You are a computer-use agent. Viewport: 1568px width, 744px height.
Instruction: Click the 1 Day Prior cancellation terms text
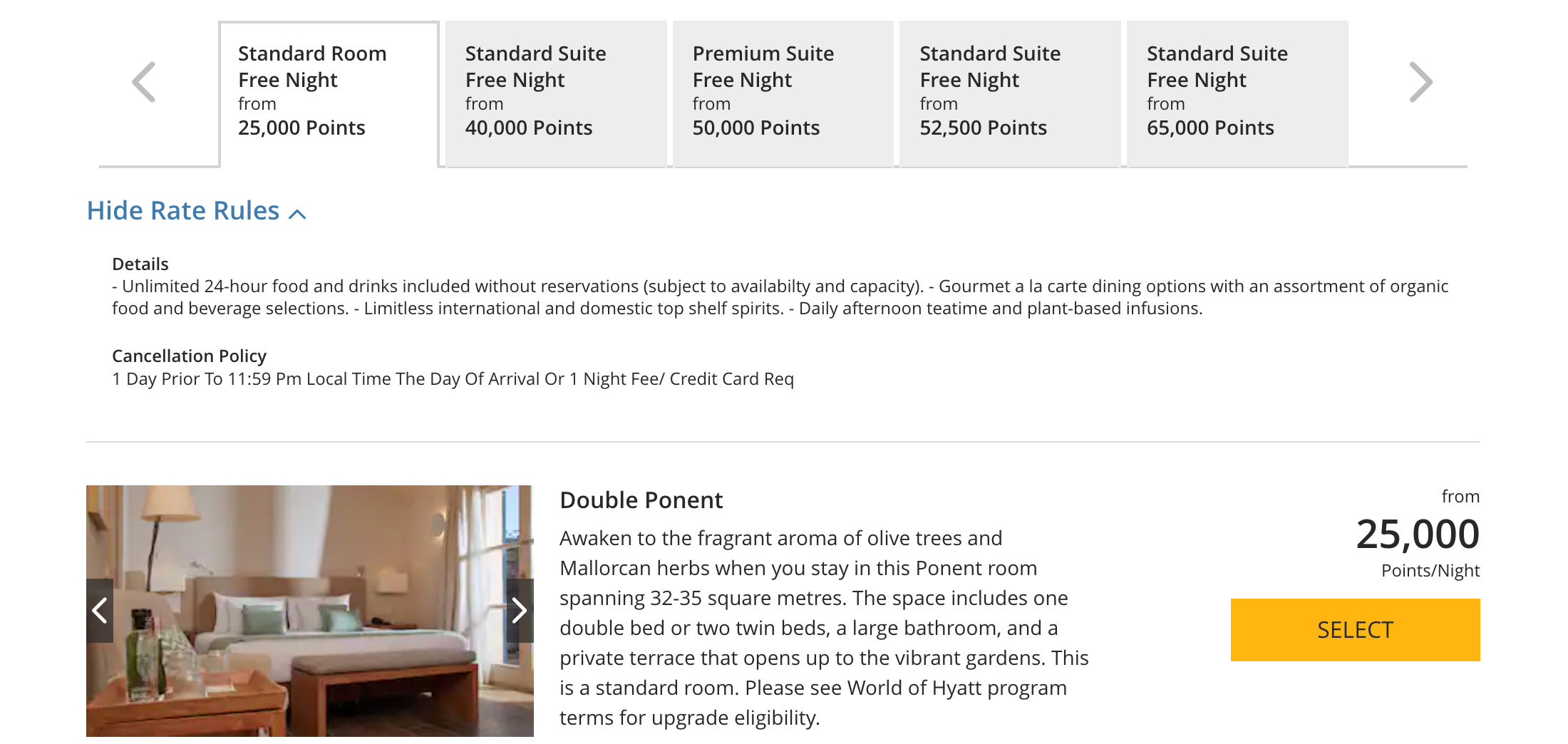coord(453,379)
